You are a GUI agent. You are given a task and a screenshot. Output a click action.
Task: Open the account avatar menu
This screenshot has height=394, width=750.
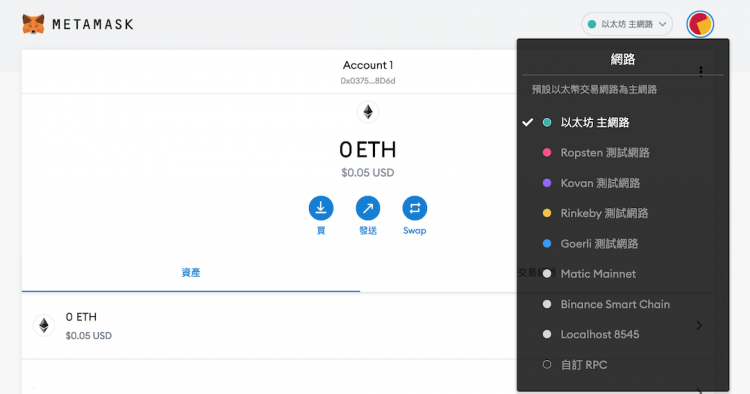[x=700, y=24]
